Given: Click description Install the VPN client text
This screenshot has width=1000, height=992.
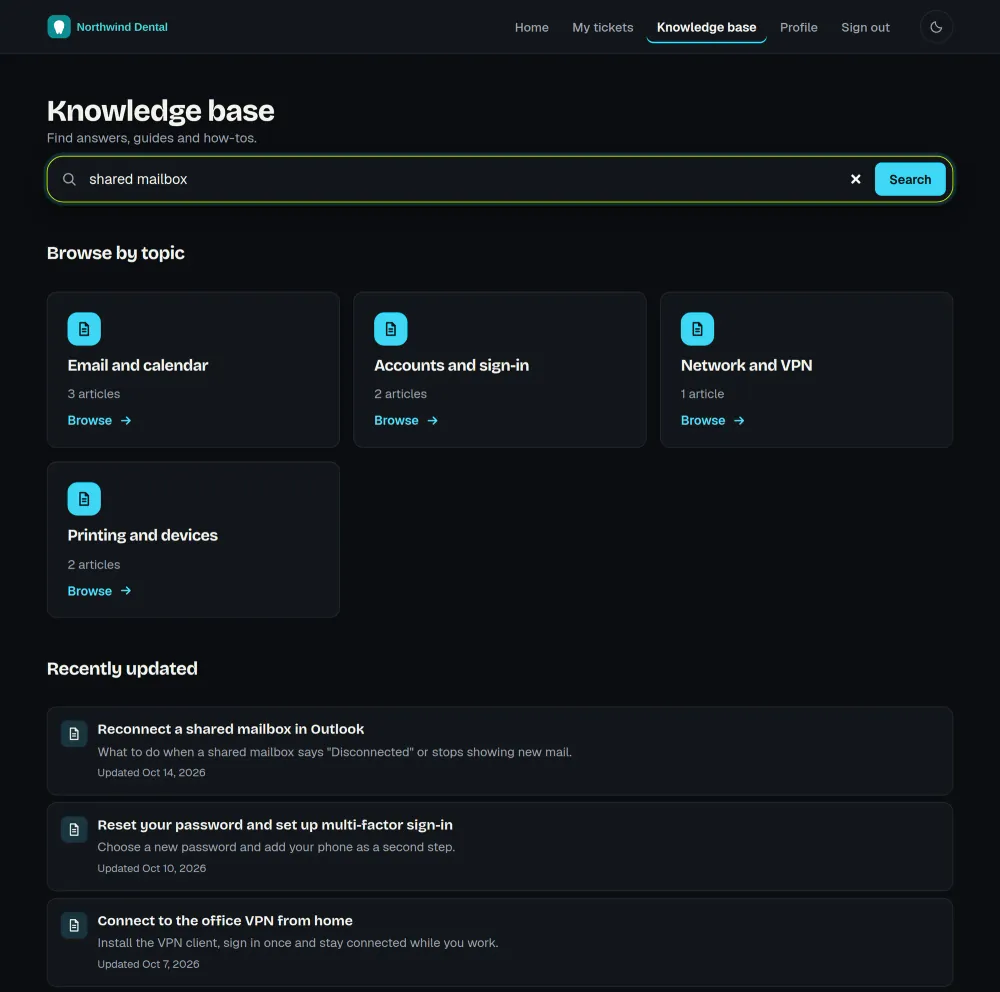Looking at the screenshot, I should coord(298,943).
